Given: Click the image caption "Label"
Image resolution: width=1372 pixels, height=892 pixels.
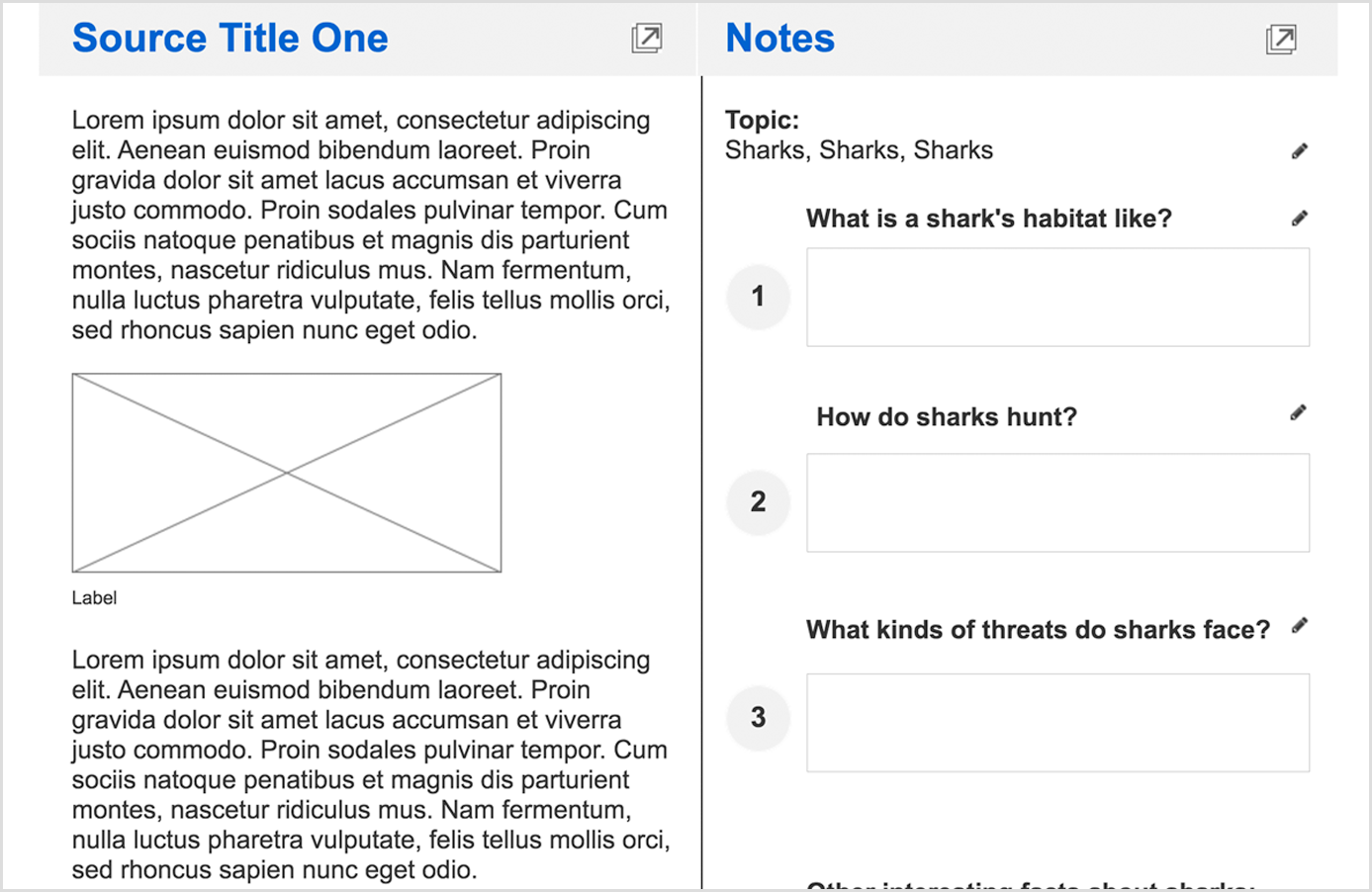Looking at the screenshot, I should 94,598.
